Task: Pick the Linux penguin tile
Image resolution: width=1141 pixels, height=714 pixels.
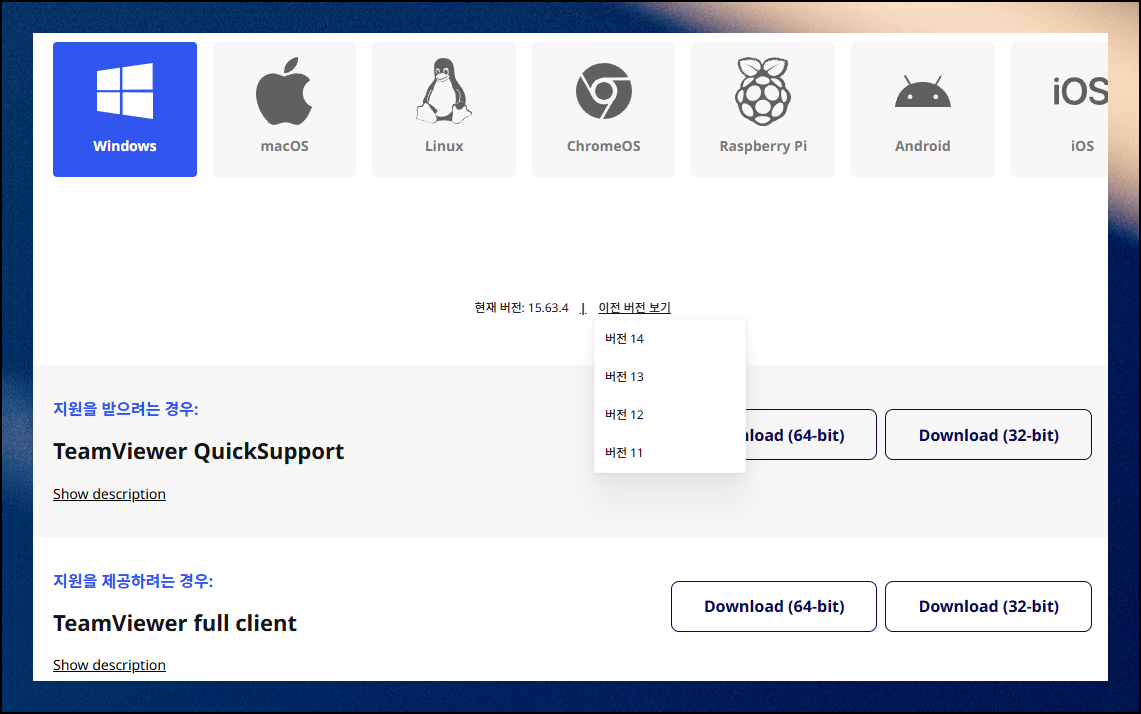Action: pos(444,109)
